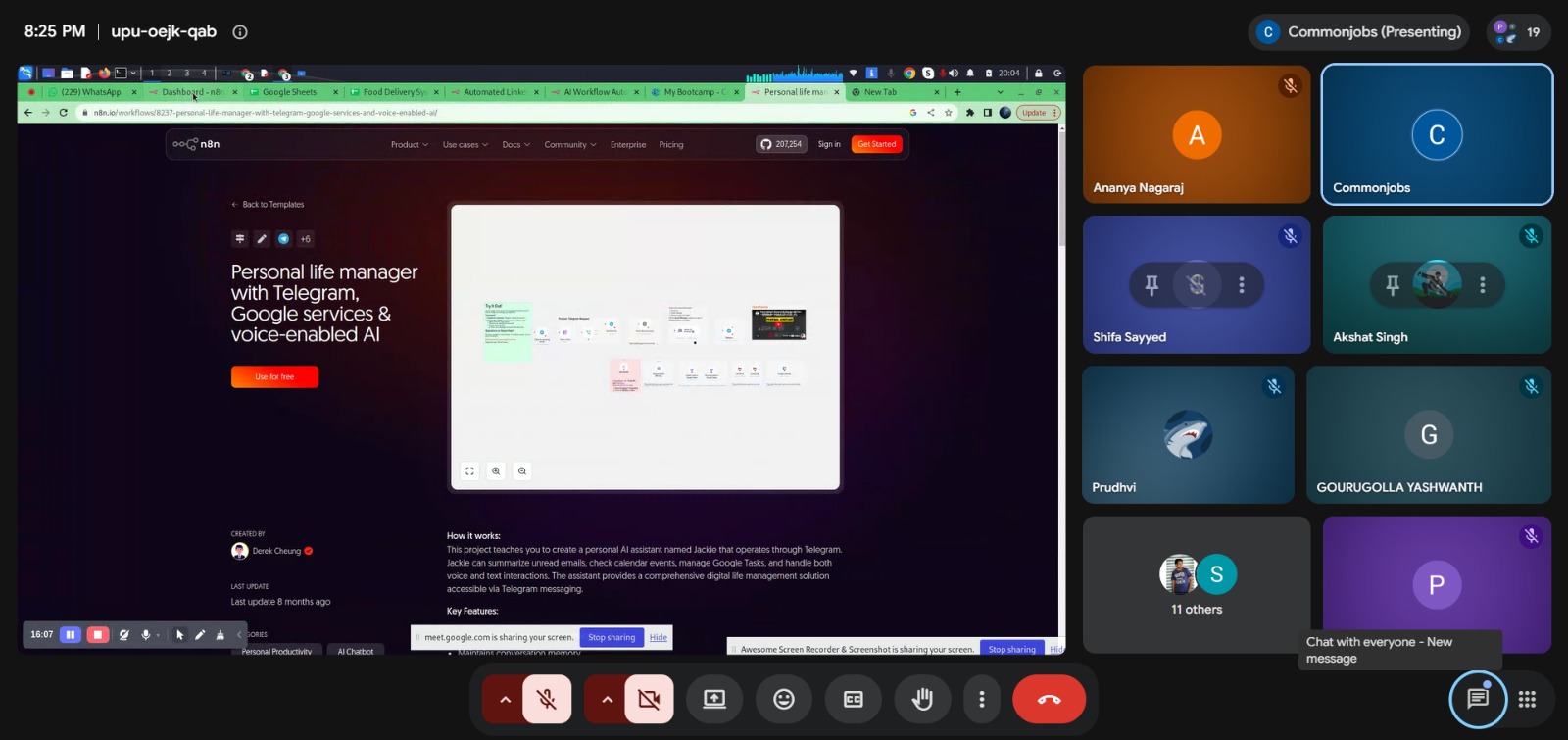Switch to the Food Delivery System tab
The image size is (1568, 740).
pyautogui.click(x=393, y=92)
